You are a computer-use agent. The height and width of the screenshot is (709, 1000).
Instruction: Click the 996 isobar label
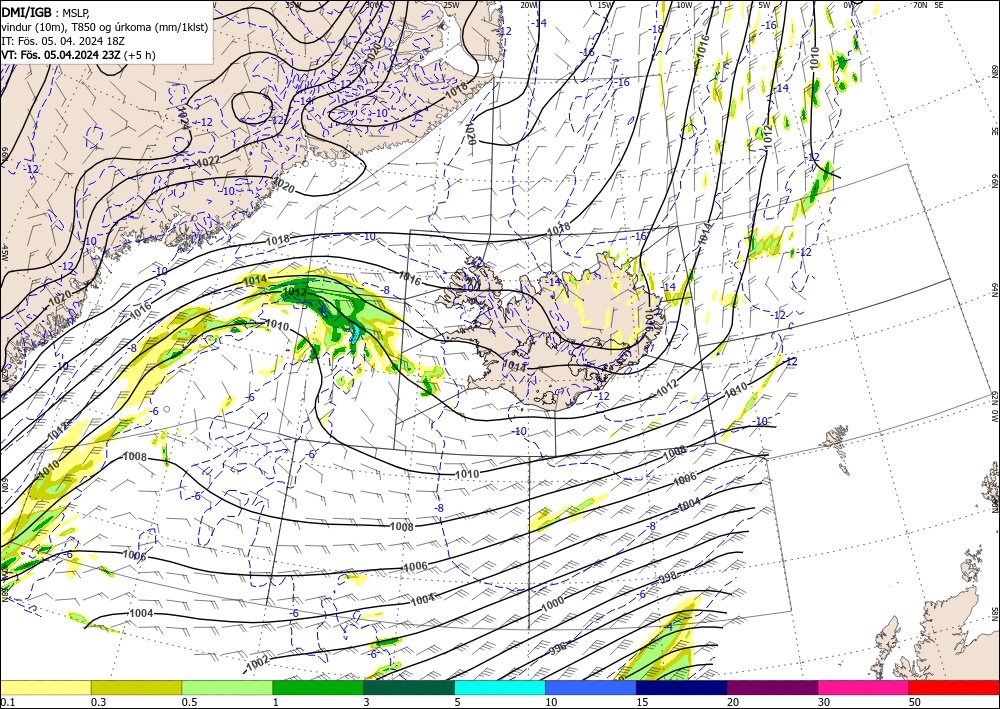[557, 650]
